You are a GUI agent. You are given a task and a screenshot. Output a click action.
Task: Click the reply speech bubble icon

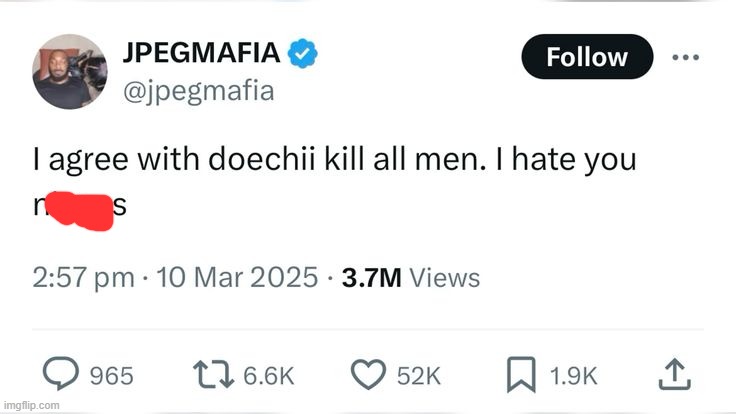pyautogui.click(x=65, y=375)
